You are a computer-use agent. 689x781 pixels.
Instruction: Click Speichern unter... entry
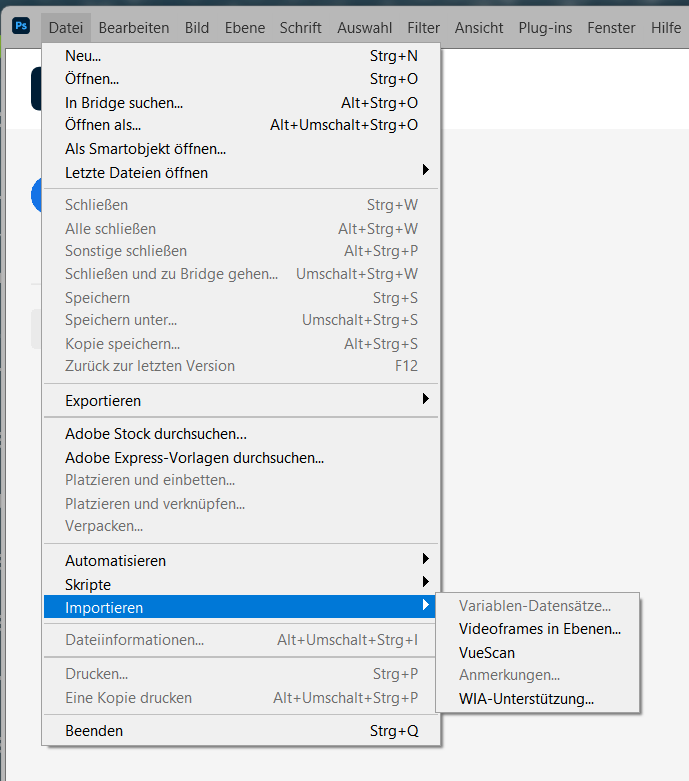[241, 320]
